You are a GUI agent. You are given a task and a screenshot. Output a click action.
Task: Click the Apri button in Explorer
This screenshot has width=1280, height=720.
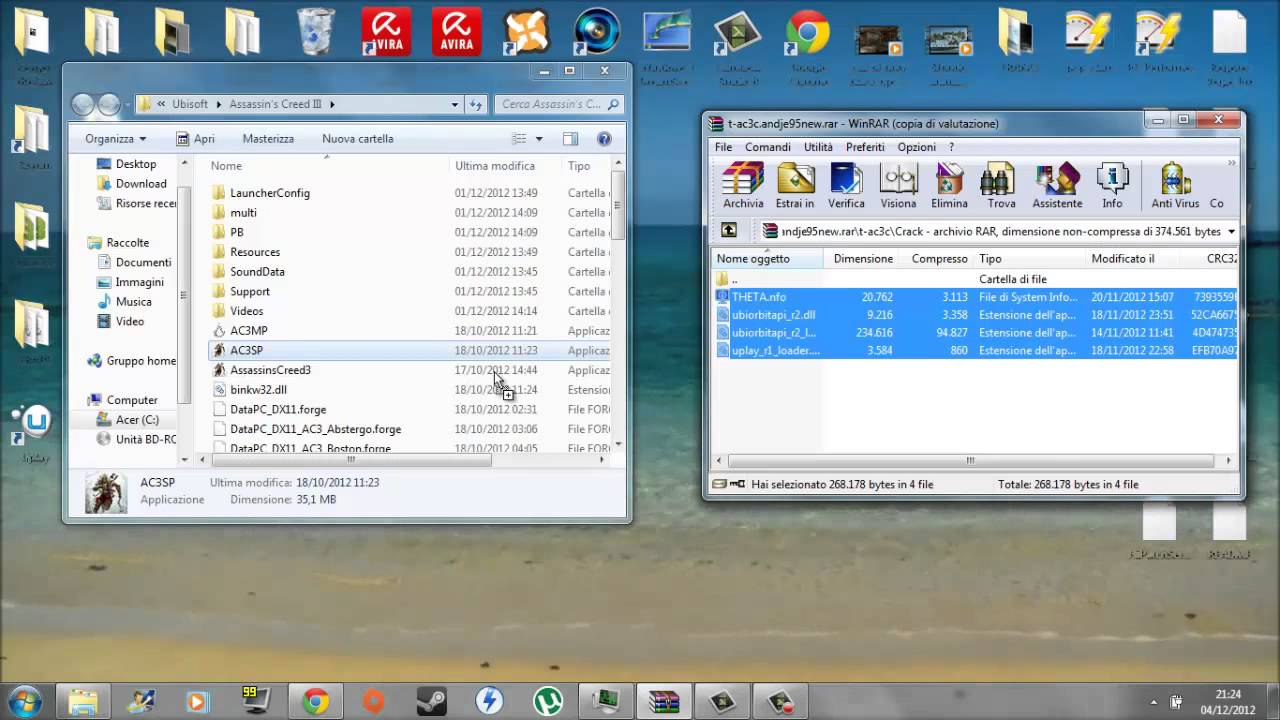pyautogui.click(x=195, y=139)
